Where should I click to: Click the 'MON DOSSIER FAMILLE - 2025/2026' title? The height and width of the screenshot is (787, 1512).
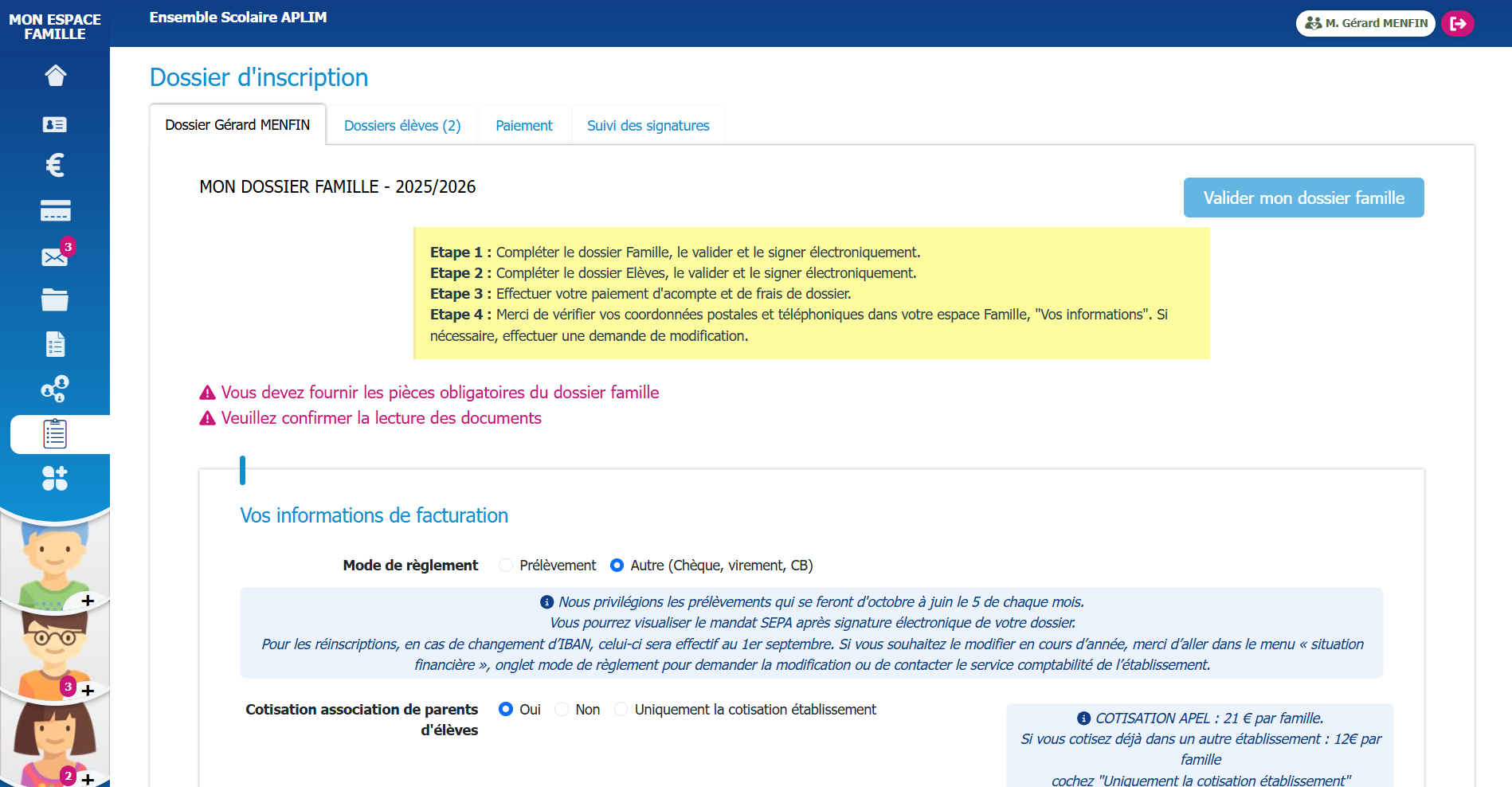tap(338, 187)
